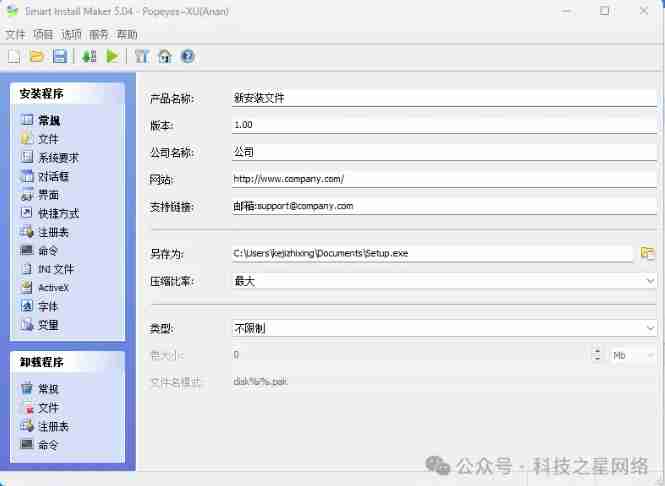Expand the 压缩比率 dropdown
The image size is (665, 486).
(650, 281)
